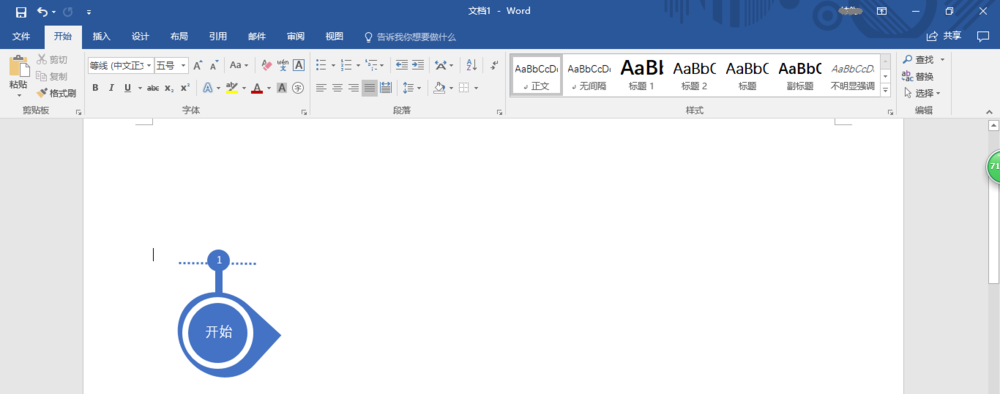Image resolution: width=1000 pixels, height=394 pixels.
Task: Activate 格式刷 format painter
Action: coord(56,93)
